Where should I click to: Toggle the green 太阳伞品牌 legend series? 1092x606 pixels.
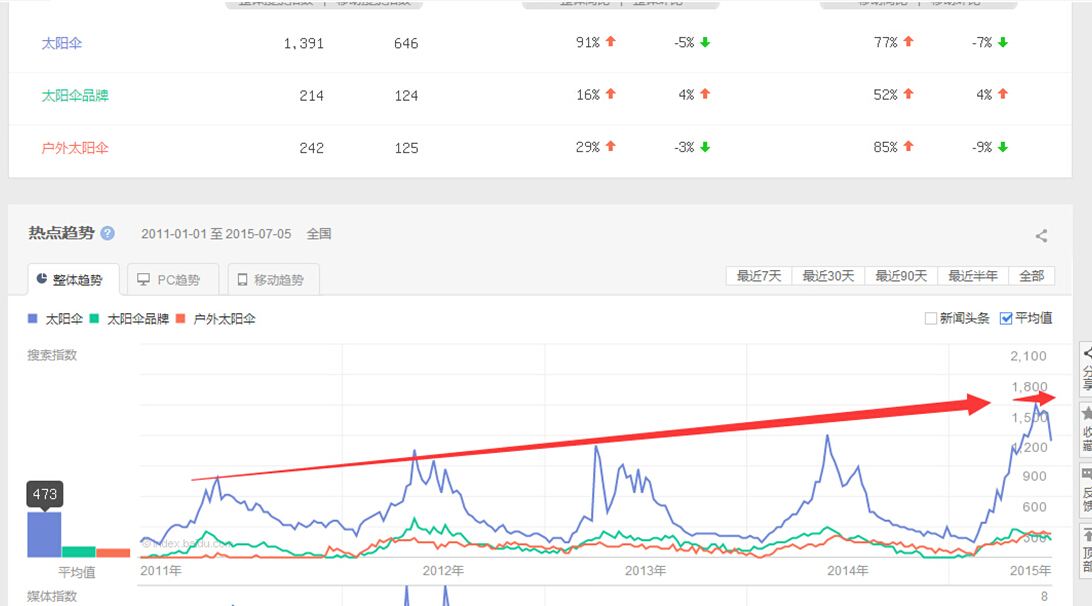click(129, 319)
